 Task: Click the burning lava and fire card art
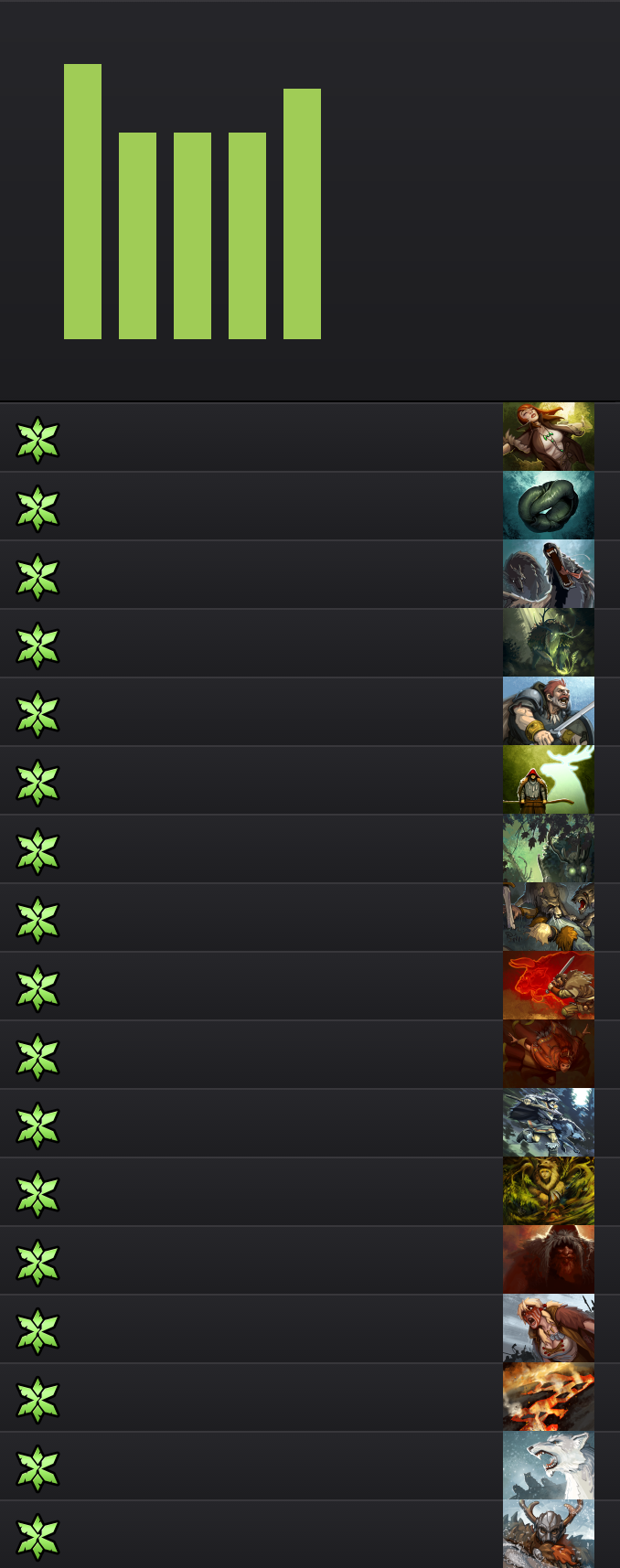tap(549, 1397)
